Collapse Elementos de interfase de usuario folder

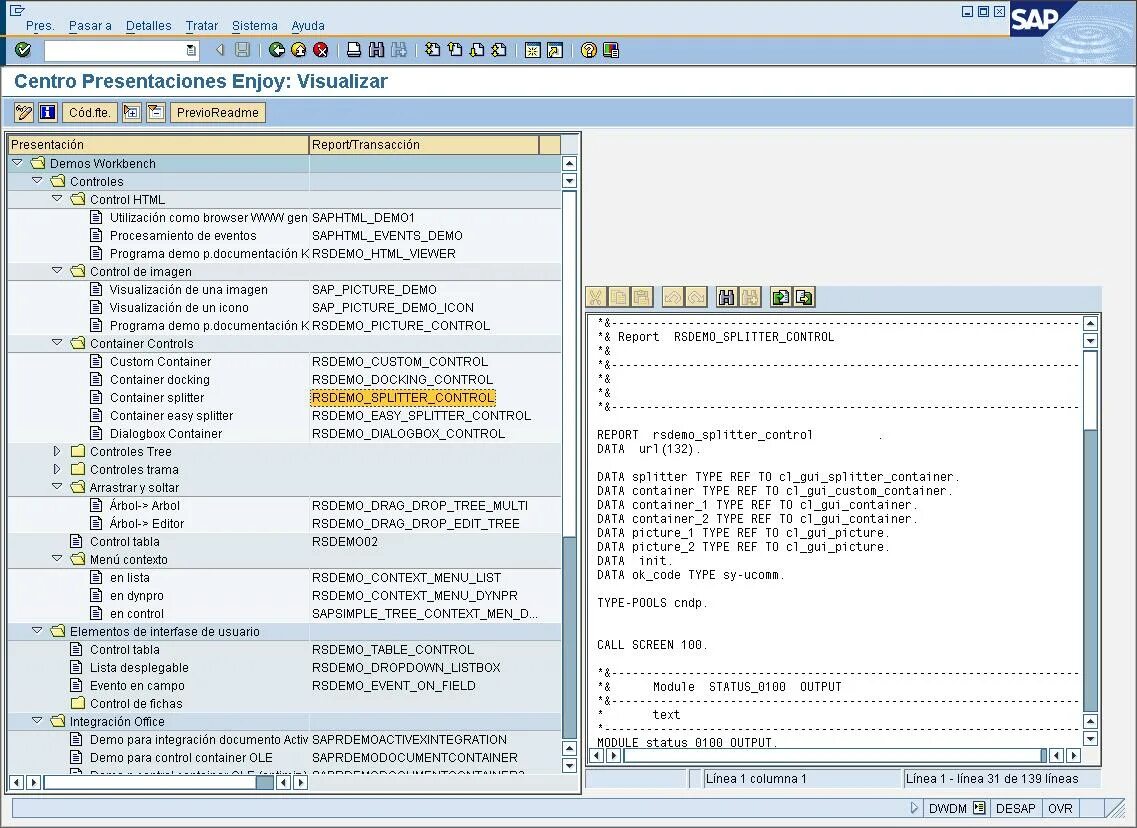(x=37, y=631)
